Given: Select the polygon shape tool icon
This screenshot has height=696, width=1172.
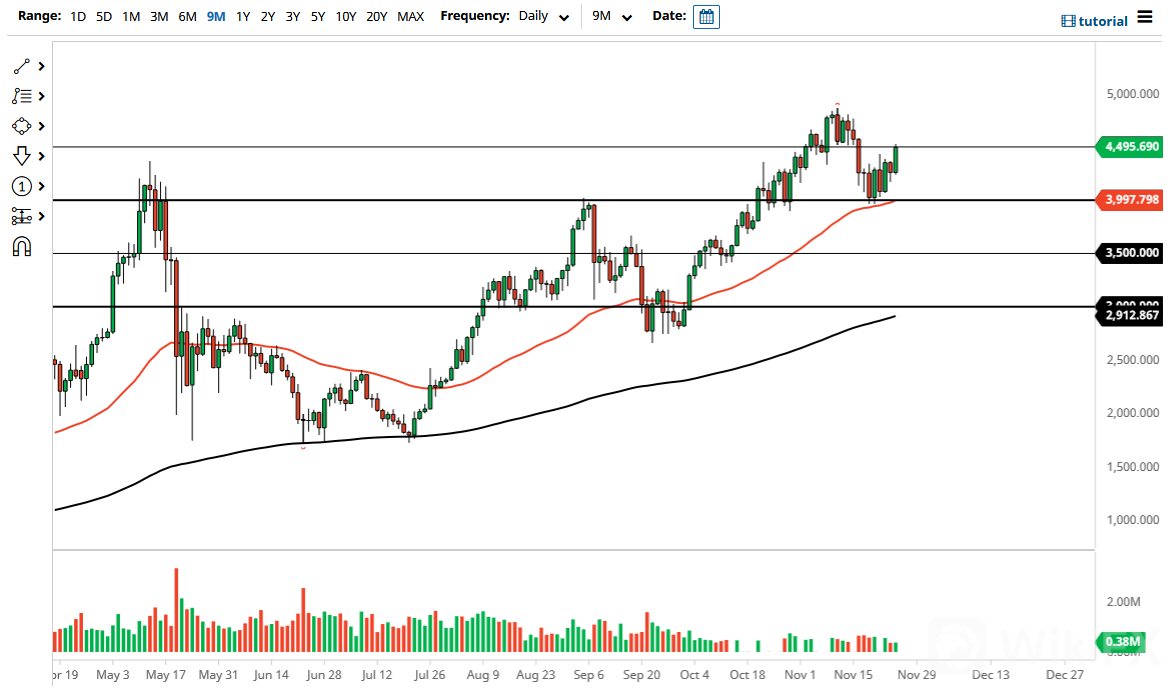Looking at the screenshot, I should (x=22, y=126).
